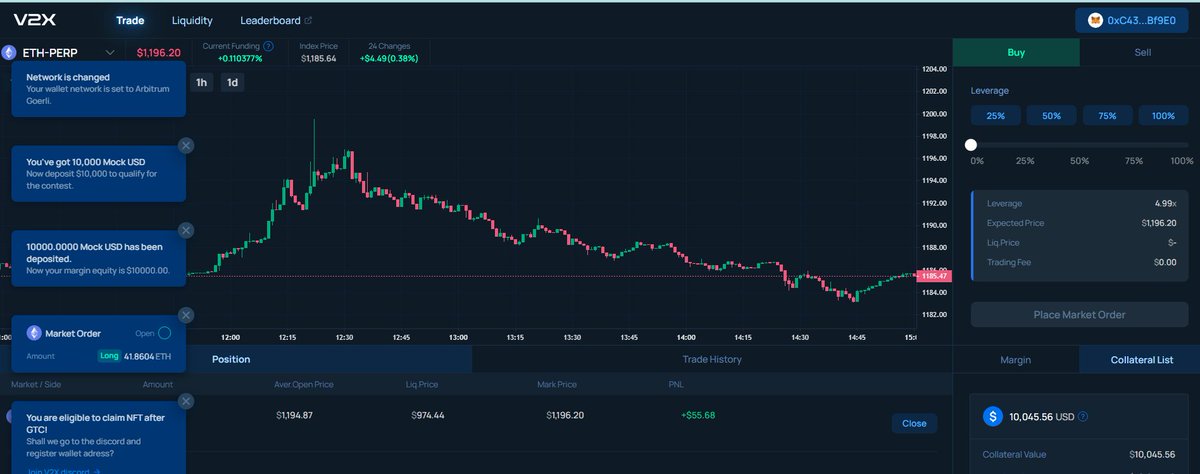Click the PNL value +$55.68
This screenshot has width=1200, height=474.
pyautogui.click(x=698, y=415)
